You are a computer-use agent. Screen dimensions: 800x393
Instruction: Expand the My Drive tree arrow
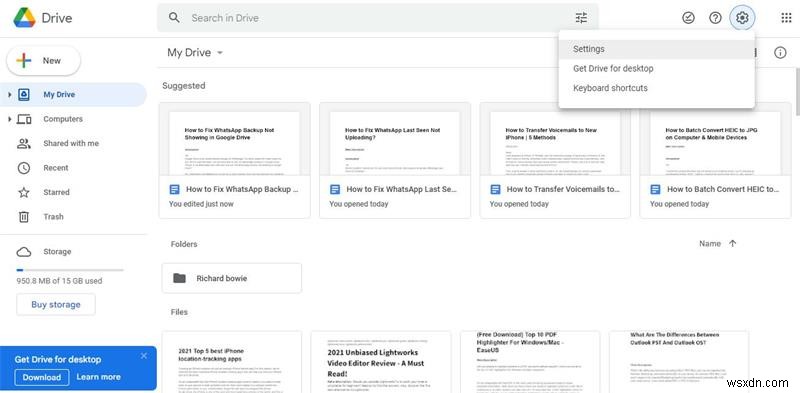click(x=9, y=94)
